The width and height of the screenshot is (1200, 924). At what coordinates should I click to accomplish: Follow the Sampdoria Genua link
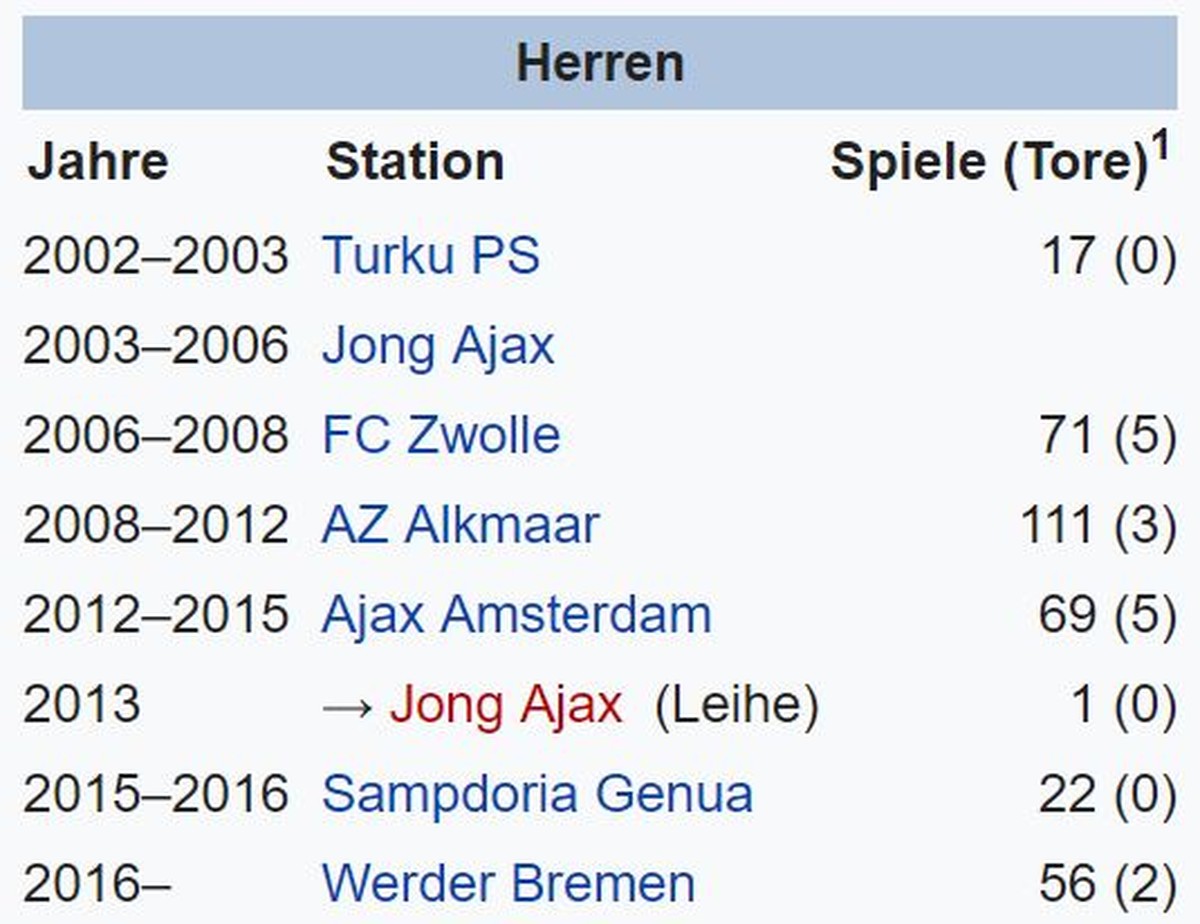[537, 795]
